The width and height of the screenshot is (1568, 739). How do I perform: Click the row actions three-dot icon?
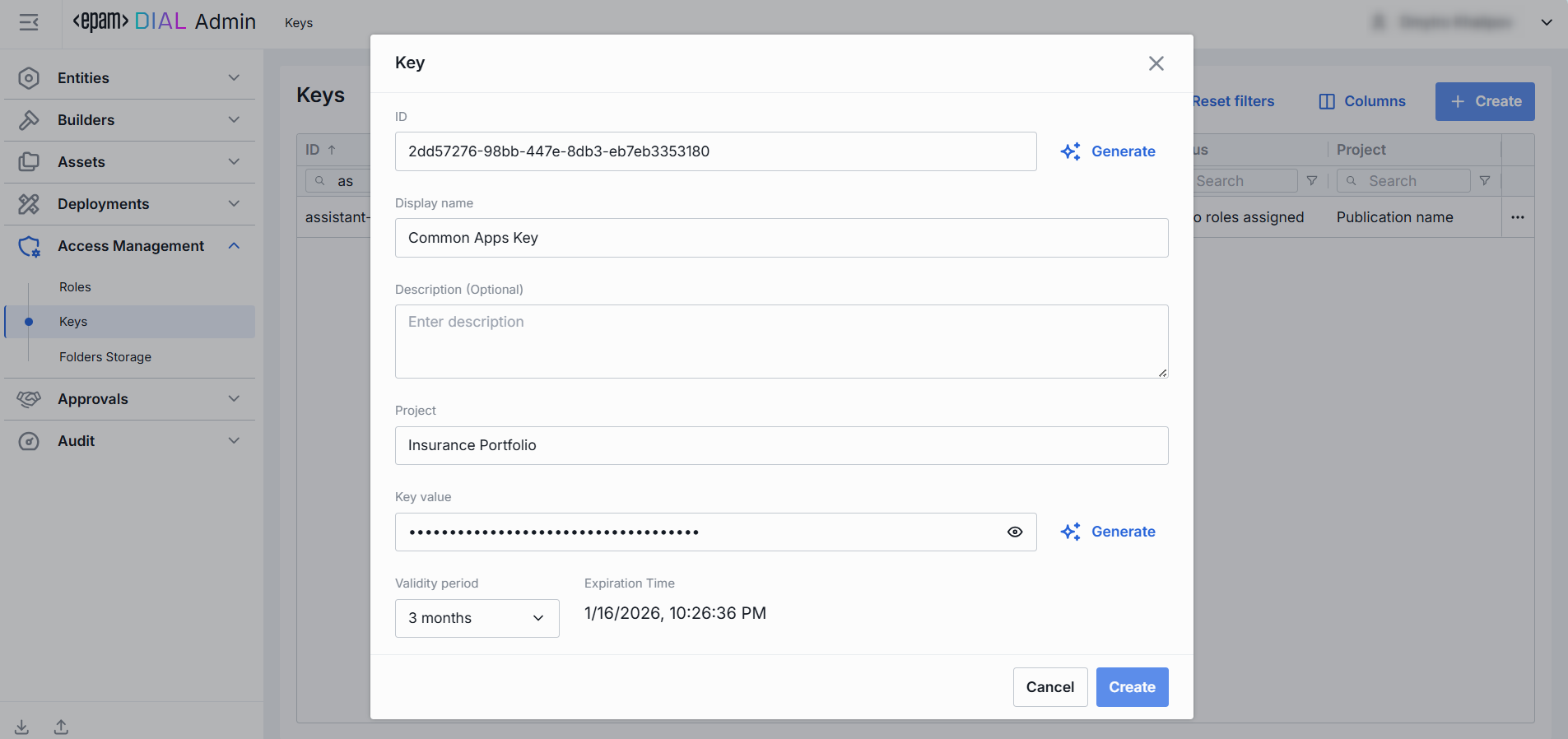[x=1518, y=217]
